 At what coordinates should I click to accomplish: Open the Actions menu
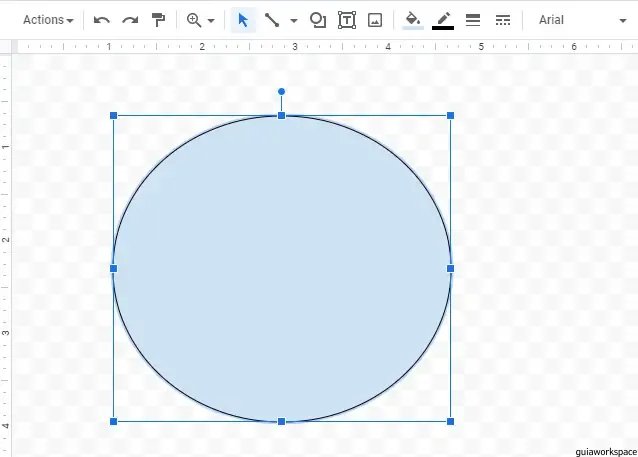tap(48, 20)
